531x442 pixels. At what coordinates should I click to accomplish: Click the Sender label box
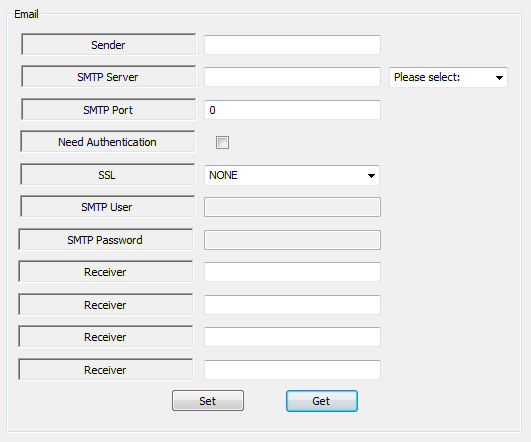[x=108, y=44]
